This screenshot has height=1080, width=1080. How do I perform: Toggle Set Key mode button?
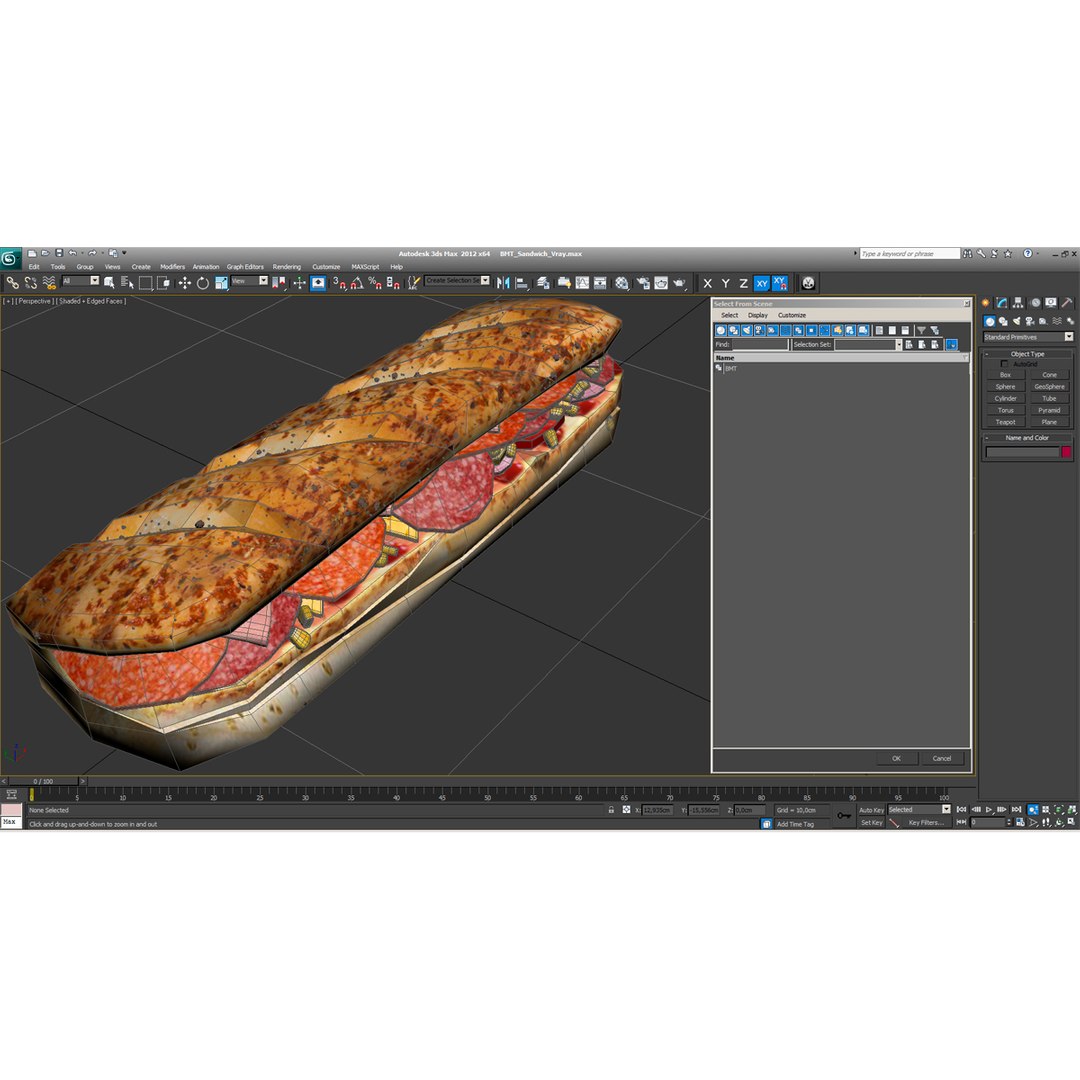tap(871, 822)
